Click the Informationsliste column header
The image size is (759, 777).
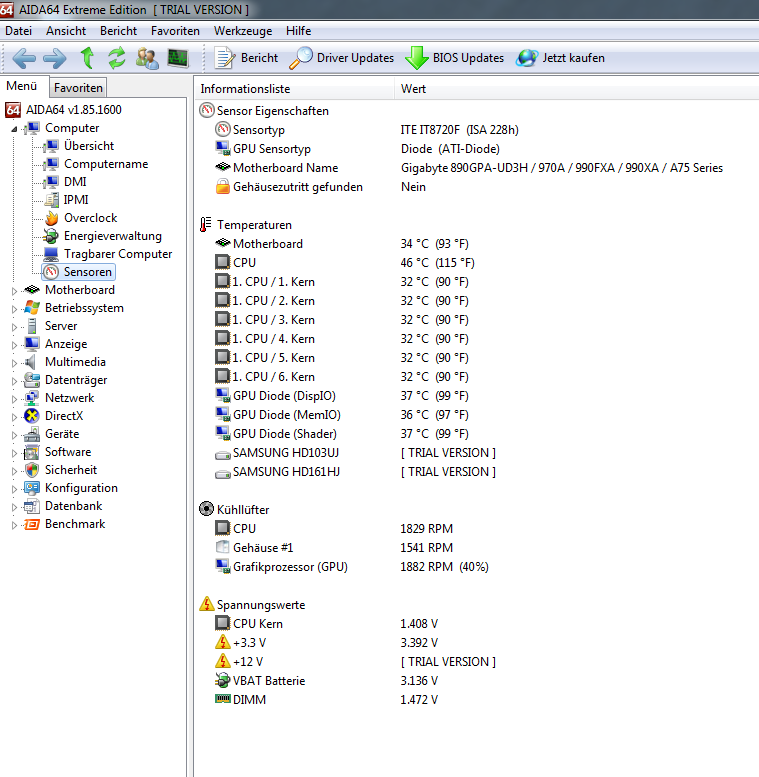tap(295, 89)
